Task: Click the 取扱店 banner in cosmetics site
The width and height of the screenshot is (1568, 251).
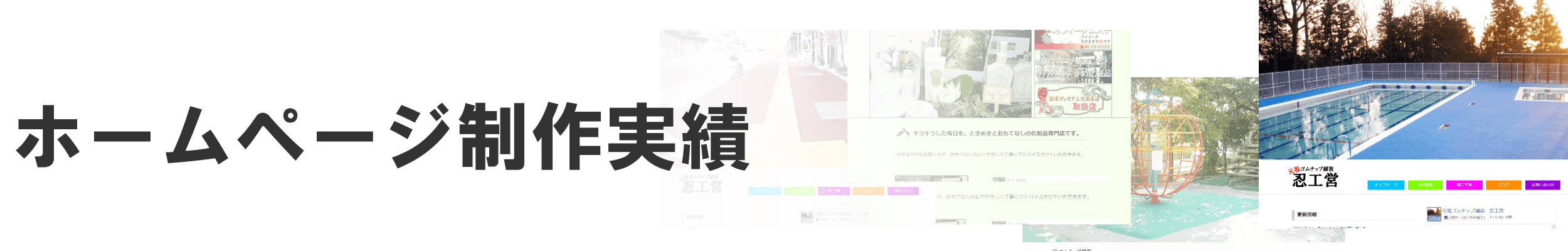Action: coord(1073,101)
